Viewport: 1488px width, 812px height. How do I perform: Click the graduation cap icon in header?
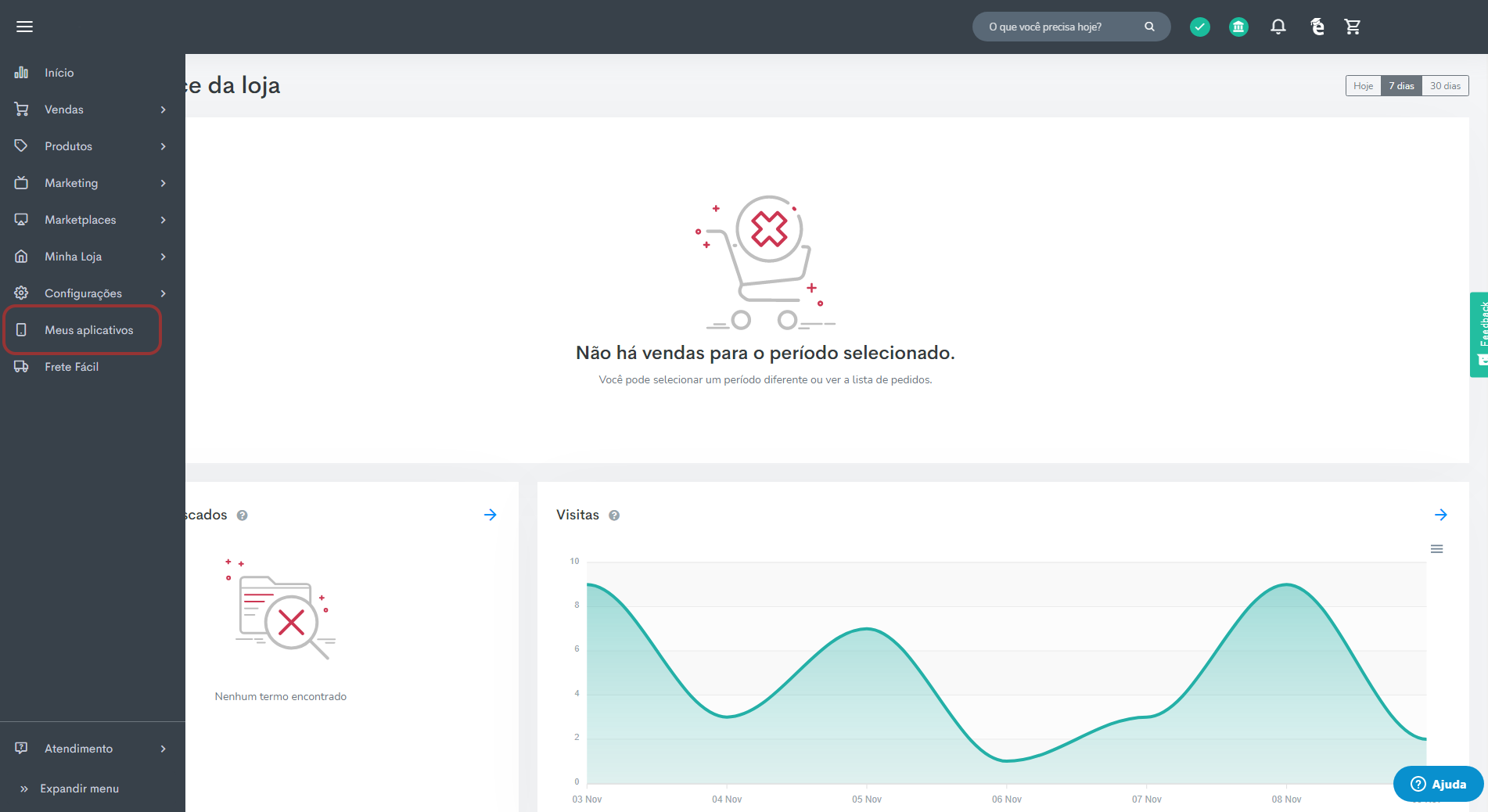click(1317, 27)
